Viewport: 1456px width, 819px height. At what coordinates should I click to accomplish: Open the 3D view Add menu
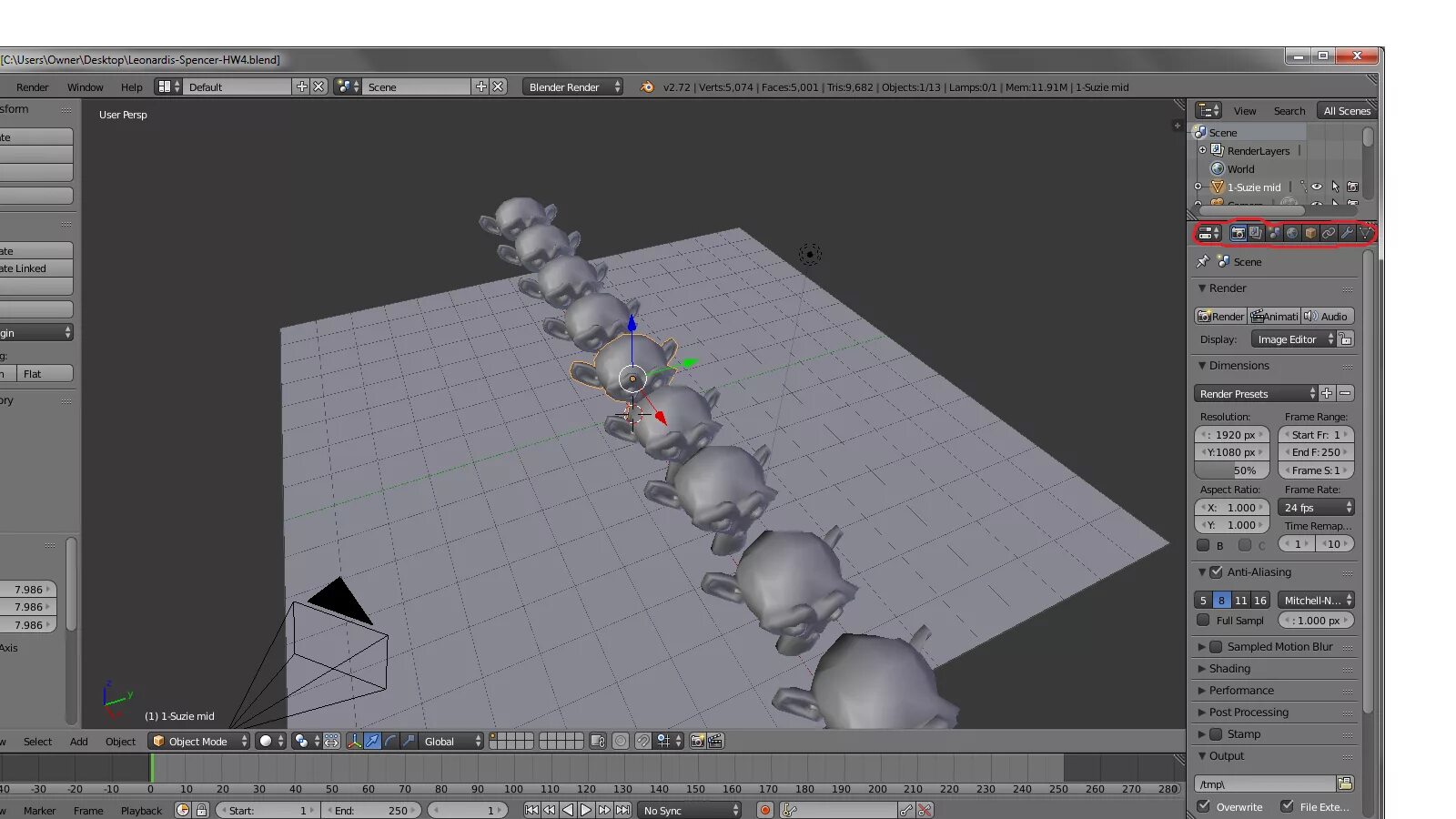click(79, 742)
